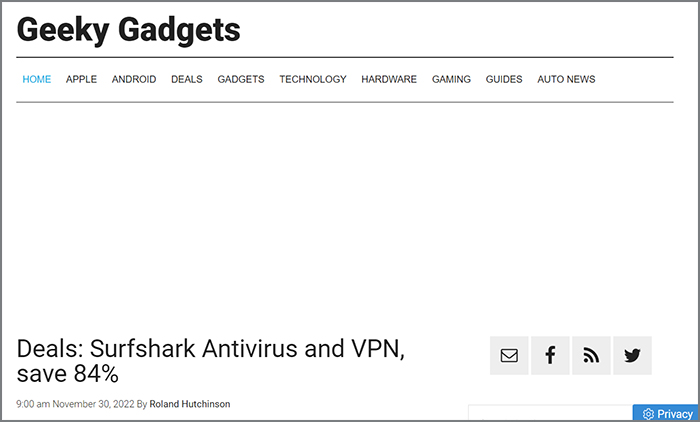Open the HARDWARE menu item

pyautogui.click(x=389, y=79)
